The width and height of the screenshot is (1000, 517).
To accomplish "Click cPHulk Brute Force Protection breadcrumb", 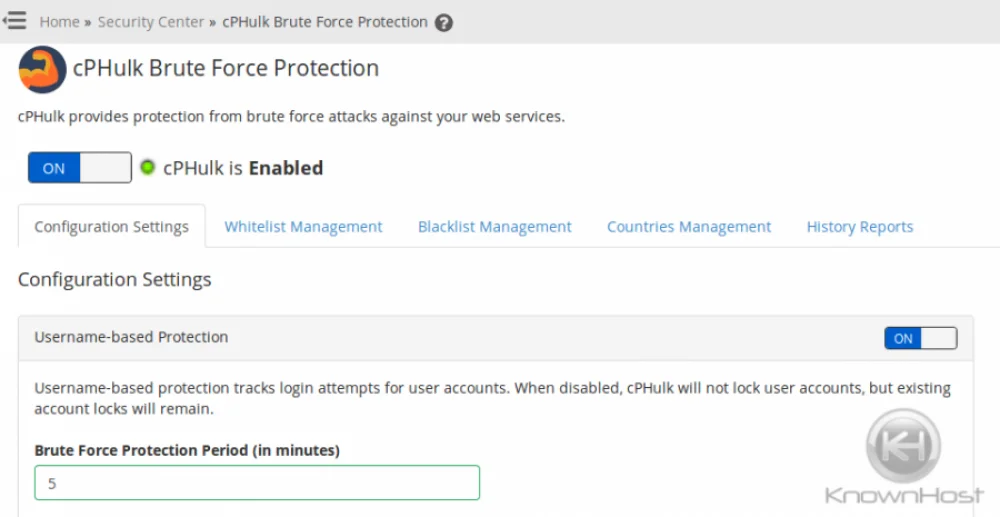I will (x=325, y=22).
